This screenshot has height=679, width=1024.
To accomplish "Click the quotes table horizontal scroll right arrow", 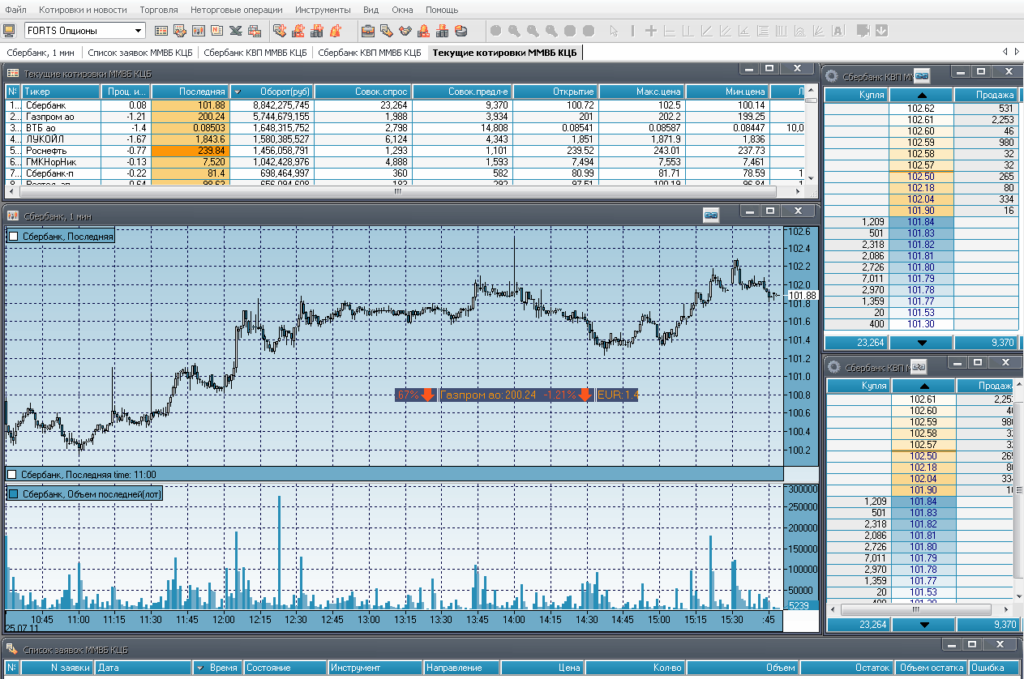I will tap(798, 192).
